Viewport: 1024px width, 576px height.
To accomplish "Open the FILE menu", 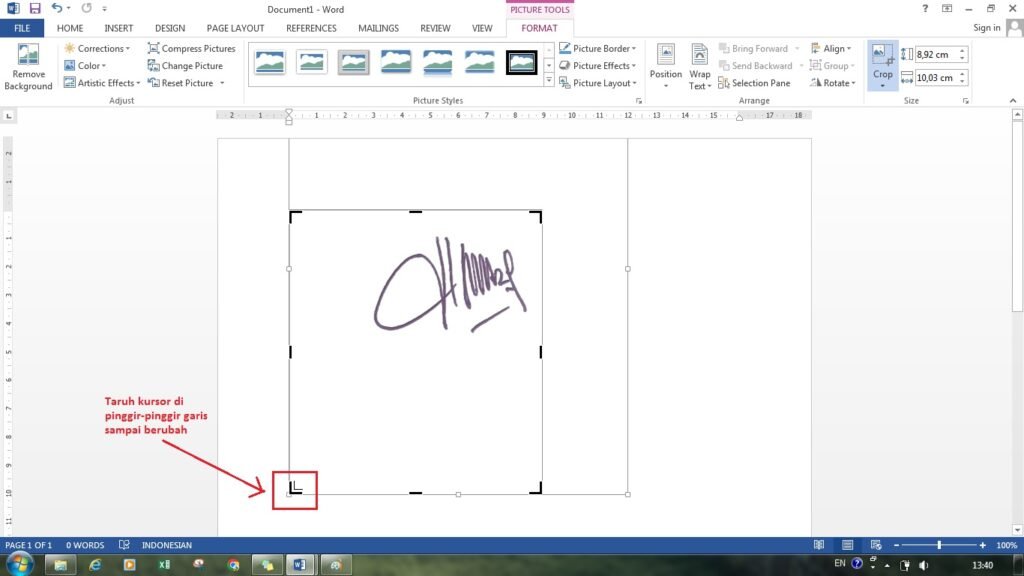I will coord(21,28).
